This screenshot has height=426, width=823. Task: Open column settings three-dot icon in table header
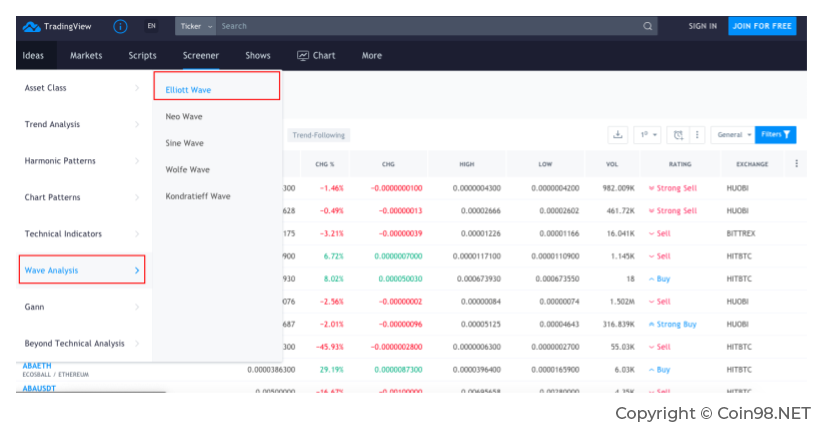796,164
